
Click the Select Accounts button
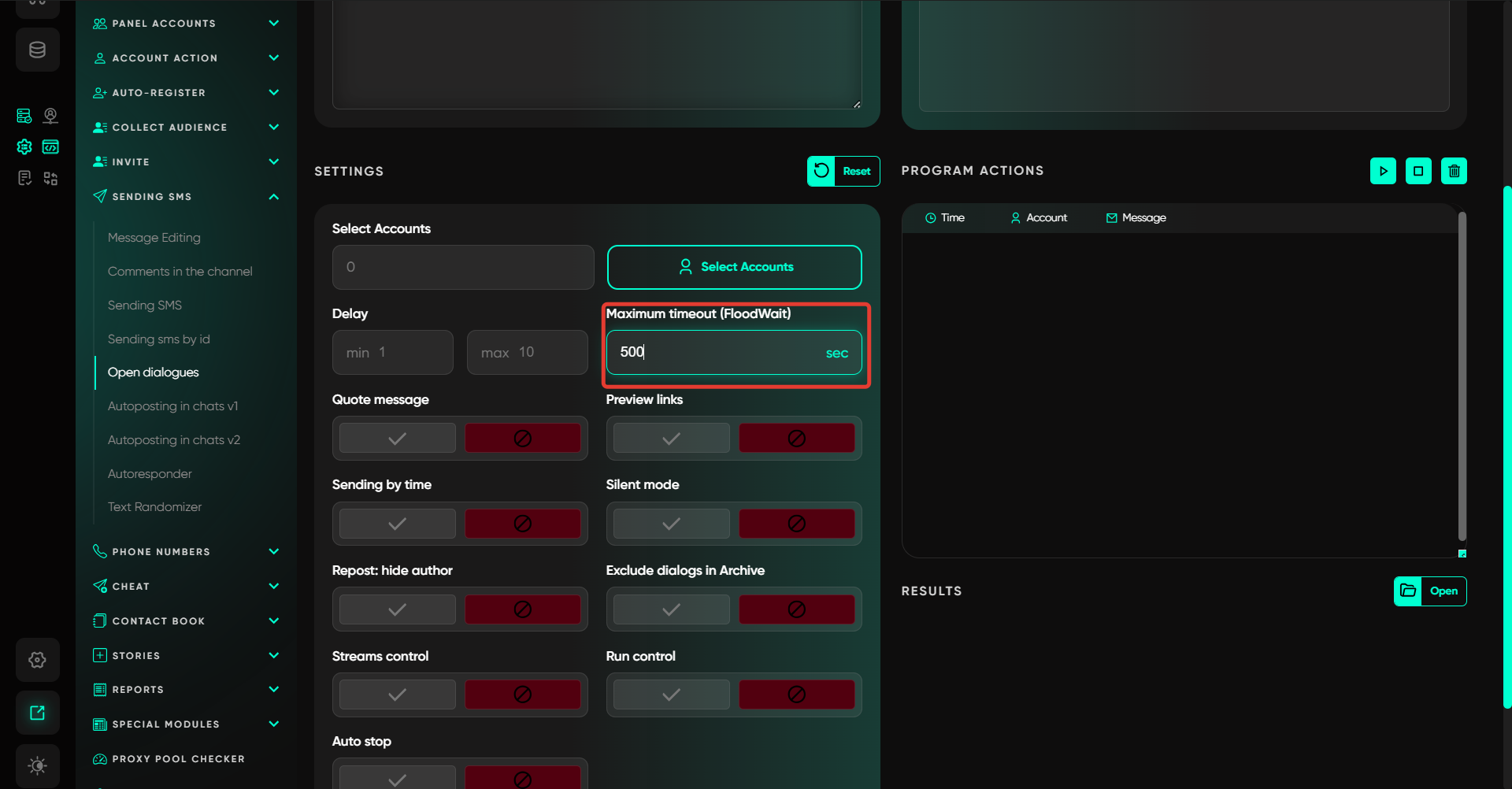tap(734, 267)
